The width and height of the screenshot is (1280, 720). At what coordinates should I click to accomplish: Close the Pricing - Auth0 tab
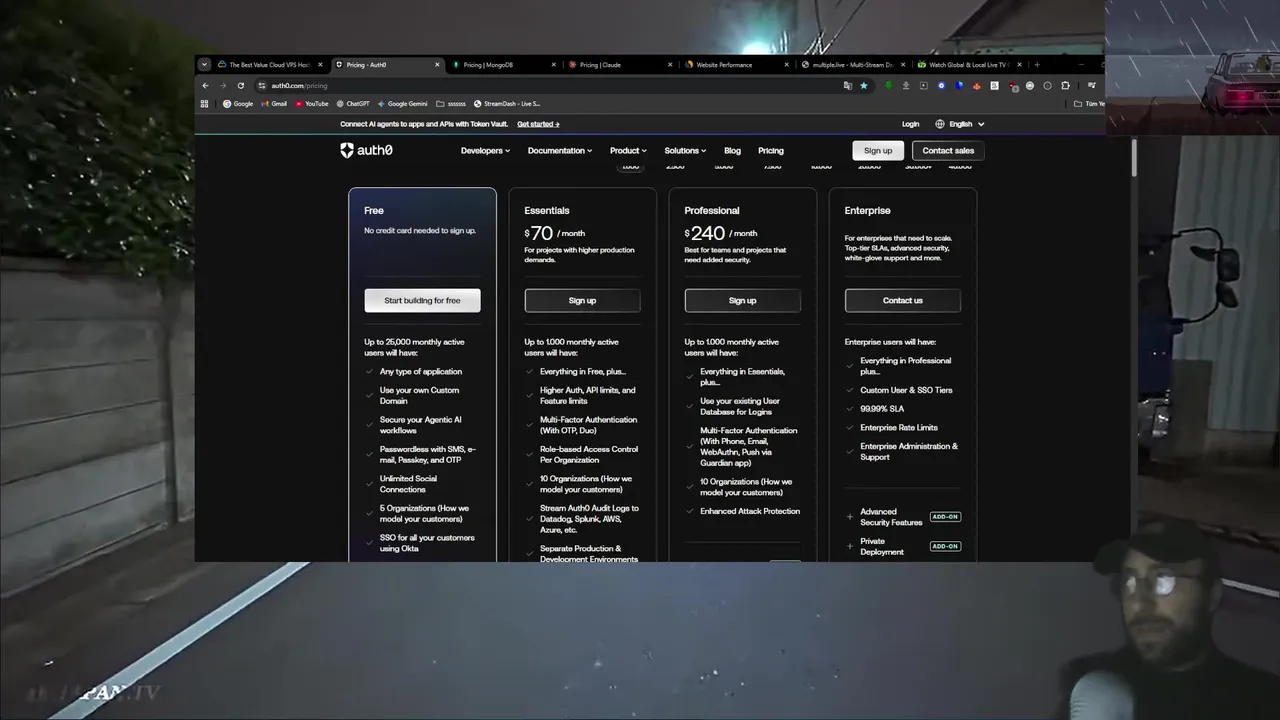click(x=437, y=64)
